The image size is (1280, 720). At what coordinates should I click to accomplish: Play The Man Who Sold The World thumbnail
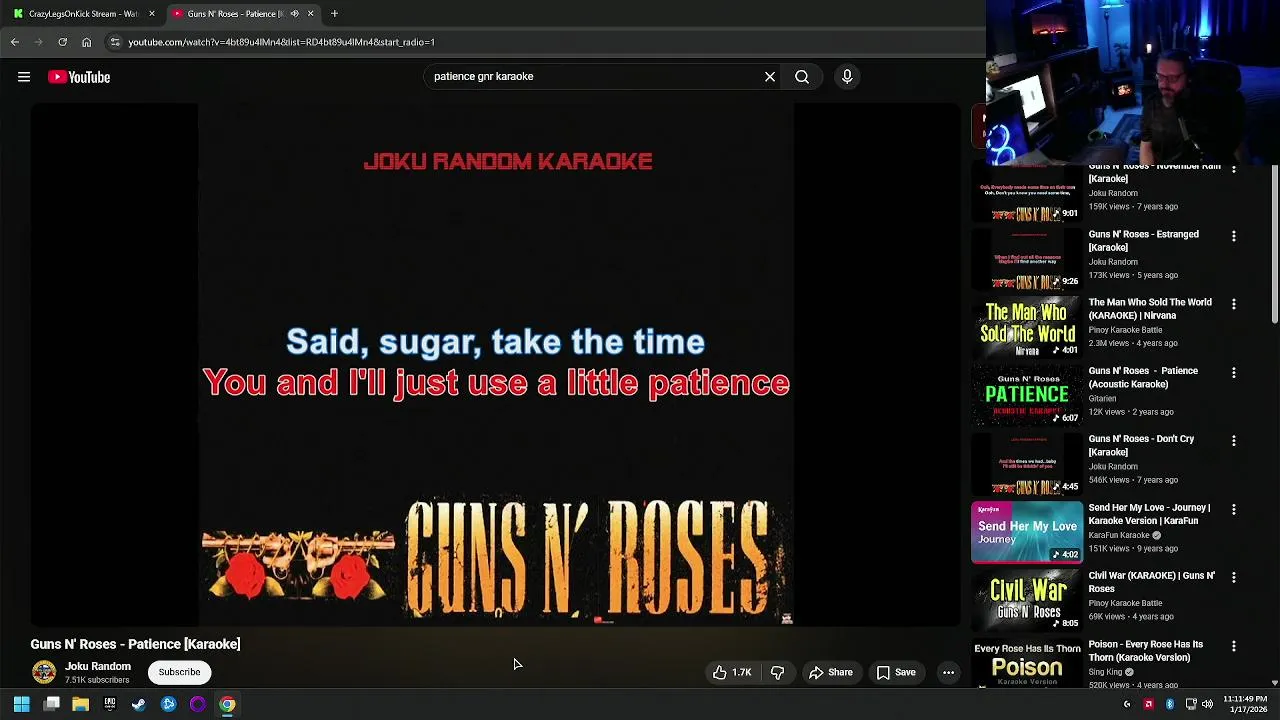click(1027, 328)
